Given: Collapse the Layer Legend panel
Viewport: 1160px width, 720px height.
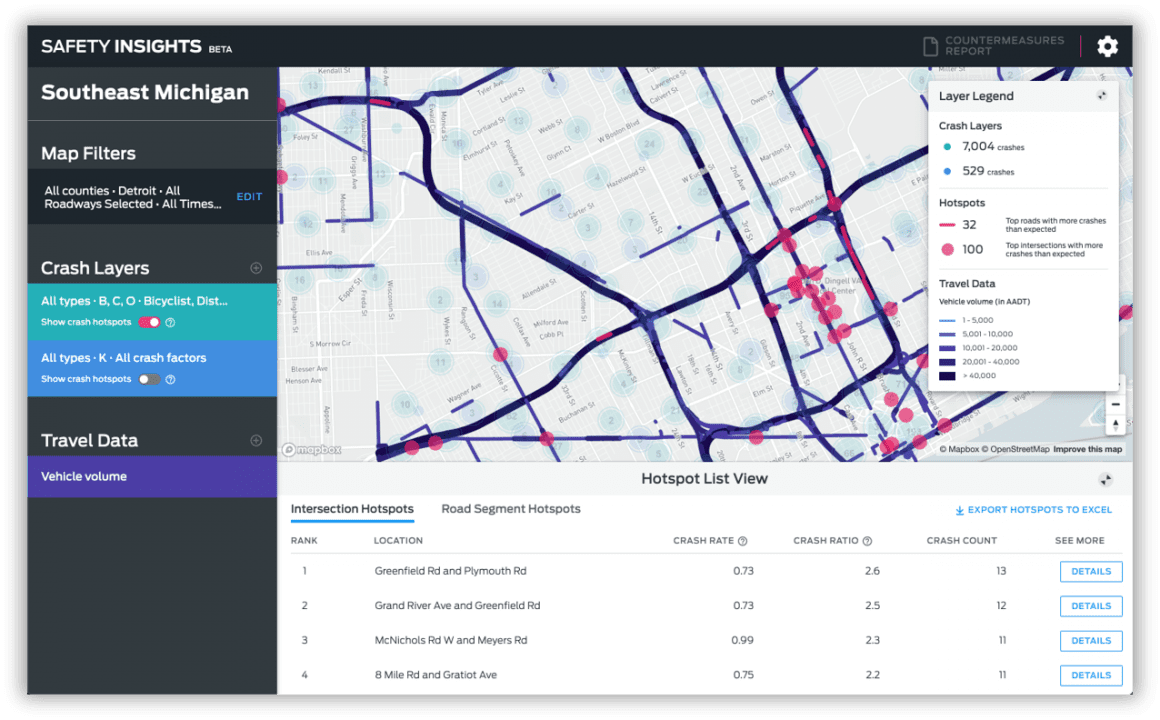Looking at the screenshot, I should coord(1101,96).
